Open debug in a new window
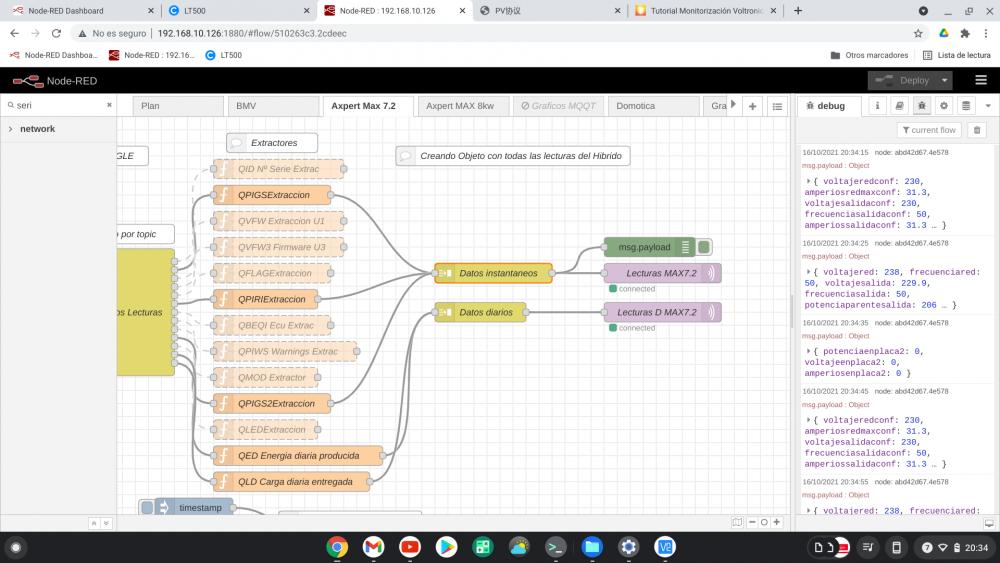 click(989, 523)
